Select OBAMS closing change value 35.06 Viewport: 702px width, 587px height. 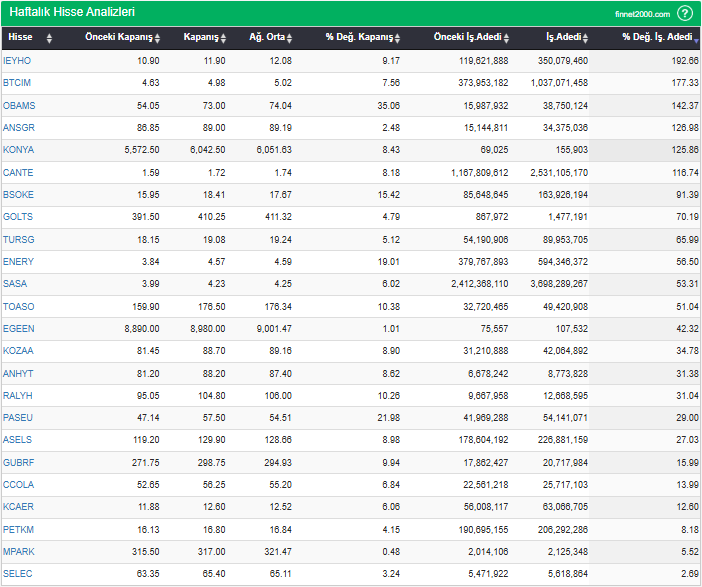coord(389,106)
